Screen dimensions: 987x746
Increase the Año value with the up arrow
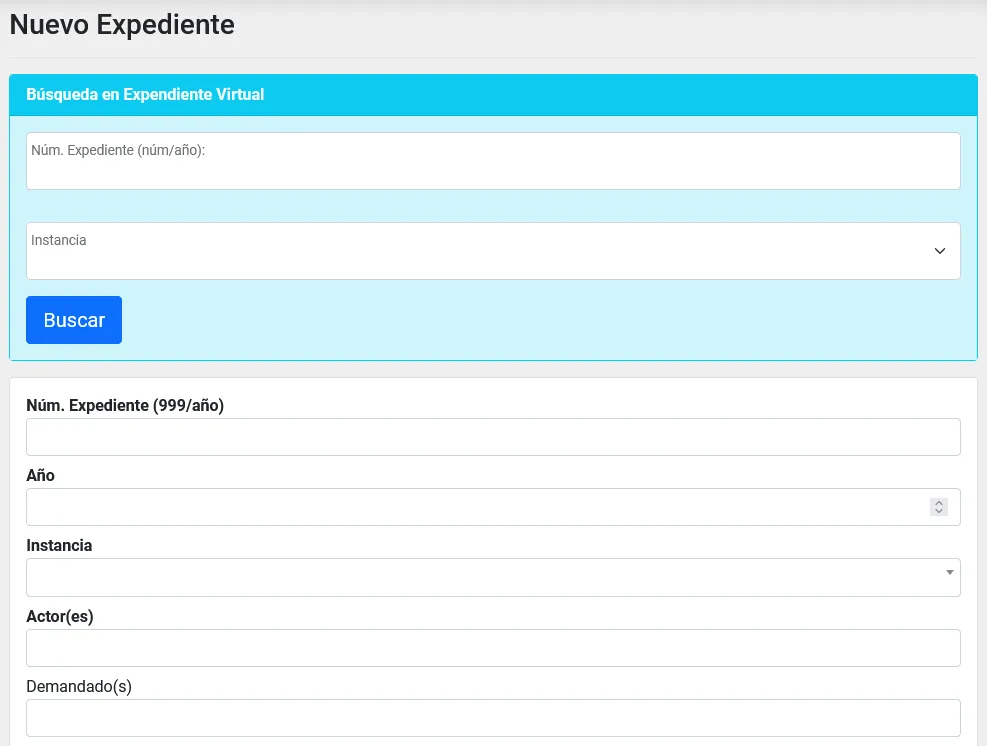point(939,503)
